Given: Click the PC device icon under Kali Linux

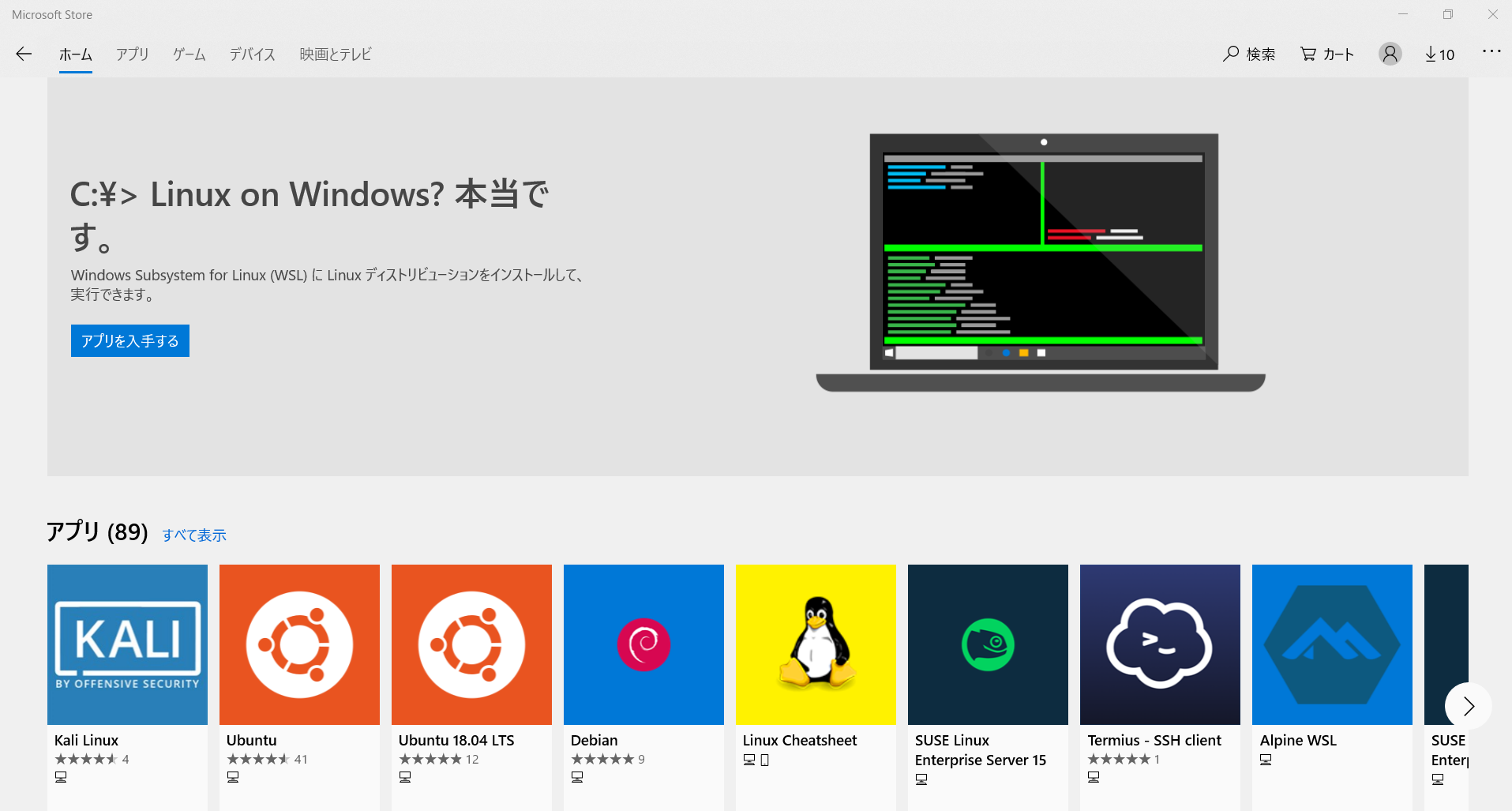Looking at the screenshot, I should (x=61, y=777).
